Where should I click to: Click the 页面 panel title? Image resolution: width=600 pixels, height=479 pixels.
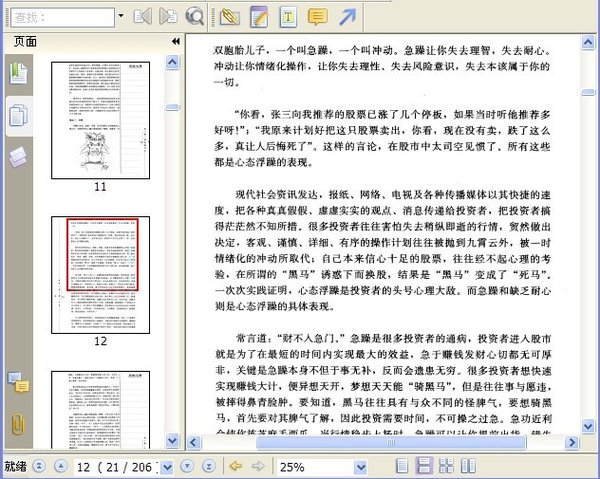click(25, 41)
